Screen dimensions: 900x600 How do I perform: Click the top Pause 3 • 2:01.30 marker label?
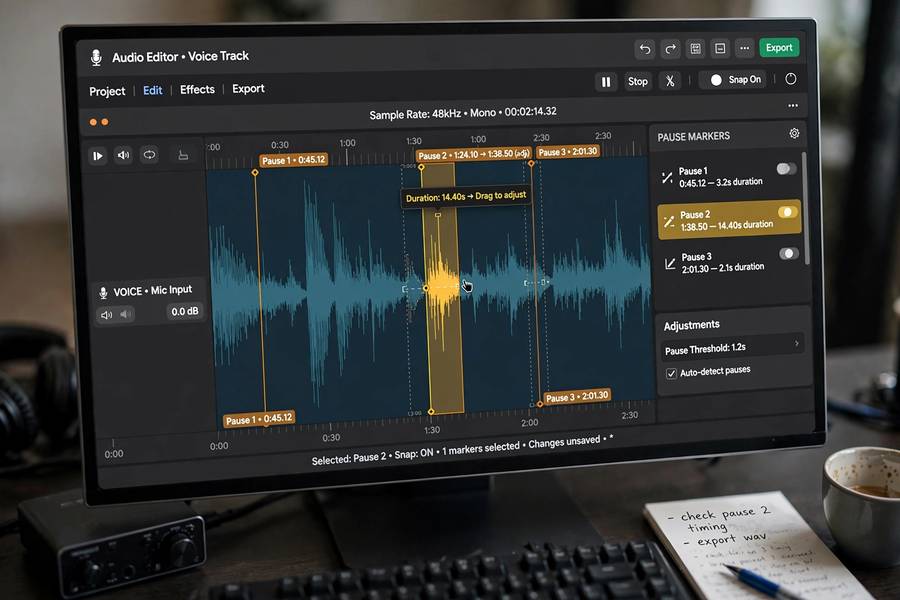tap(568, 152)
